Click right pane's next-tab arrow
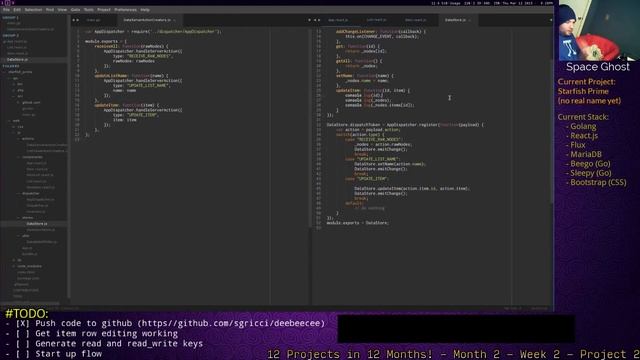Screen dimensions: 640x360 tap(319, 20)
